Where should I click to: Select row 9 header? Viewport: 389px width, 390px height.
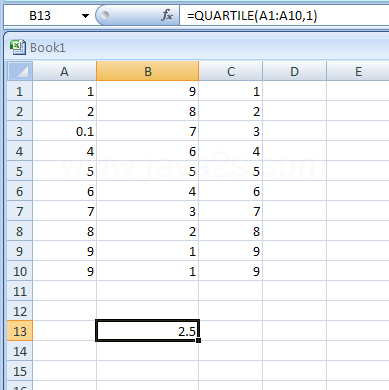pyautogui.click(x=20, y=251)
